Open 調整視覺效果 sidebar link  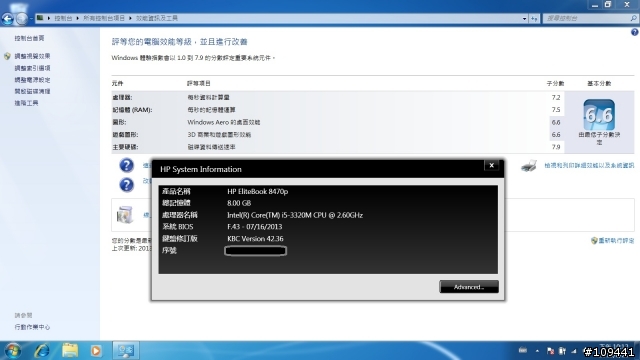[32, 56]
